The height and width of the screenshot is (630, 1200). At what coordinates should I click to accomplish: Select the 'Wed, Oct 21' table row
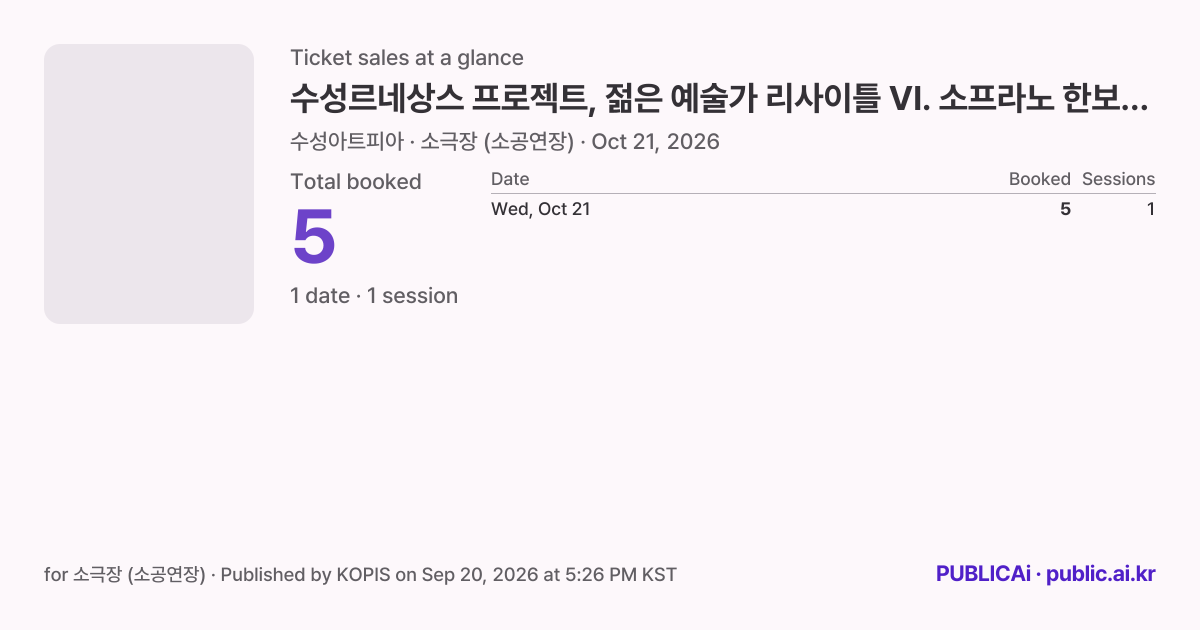click(823, 209)
